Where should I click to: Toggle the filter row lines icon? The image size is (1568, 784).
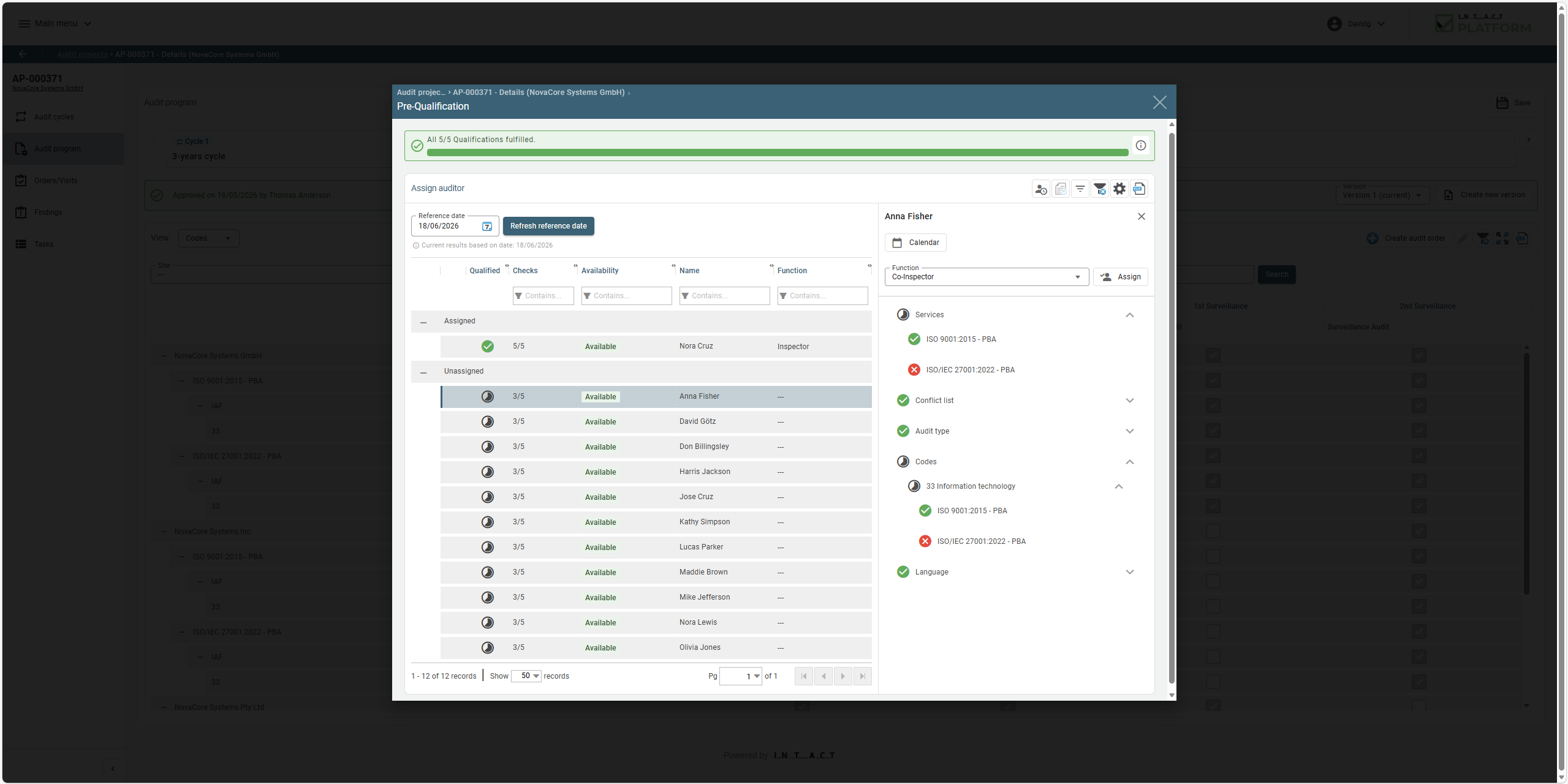click(1080, 189)
